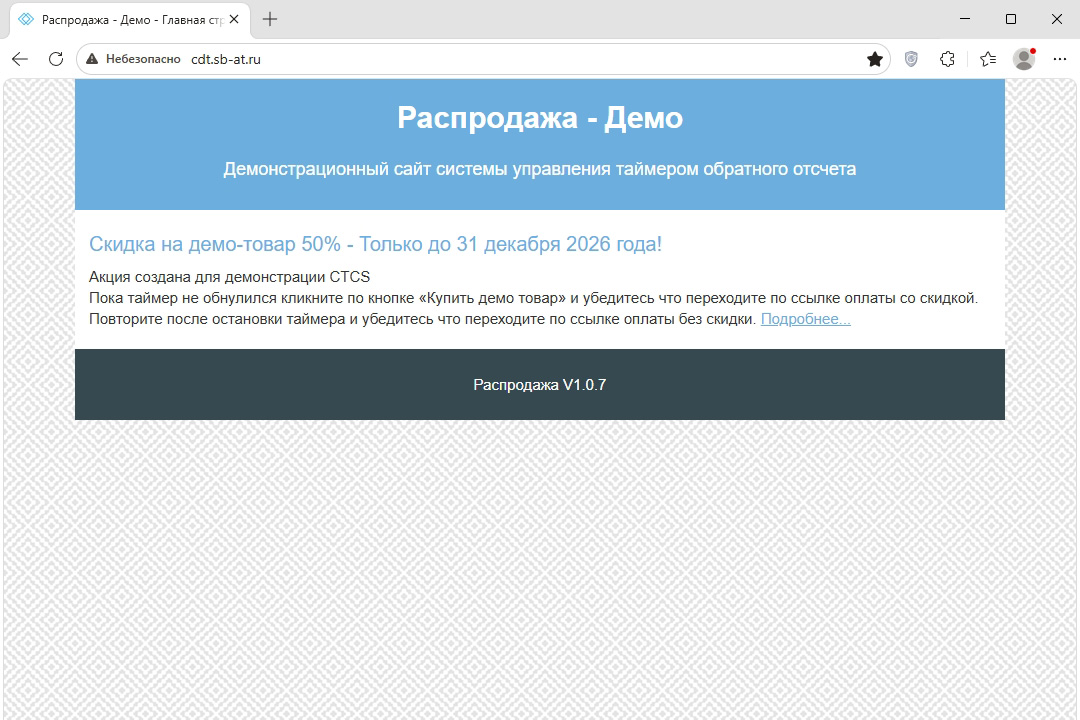Open a new tab with the plus button

point(270,19)
